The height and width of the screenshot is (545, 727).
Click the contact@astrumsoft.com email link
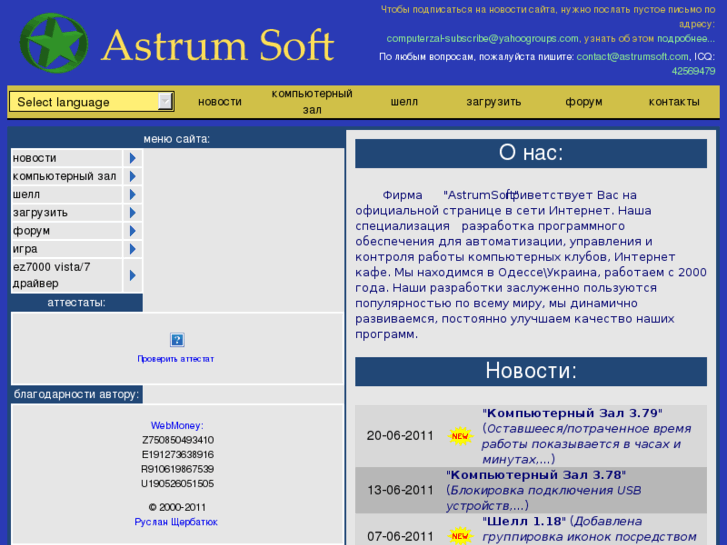pyautogui.click(x=632, y=57)
